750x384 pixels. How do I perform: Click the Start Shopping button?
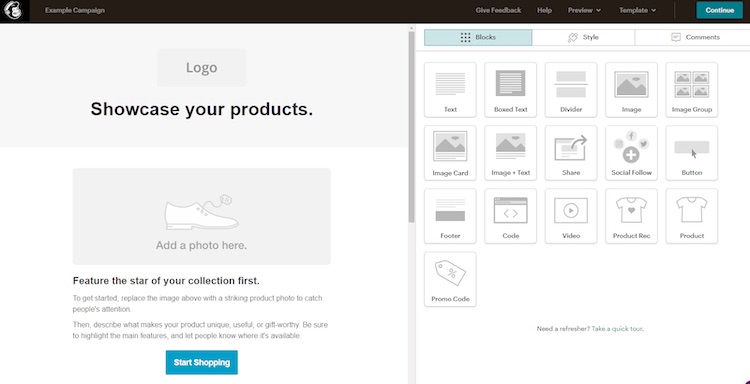201,362
